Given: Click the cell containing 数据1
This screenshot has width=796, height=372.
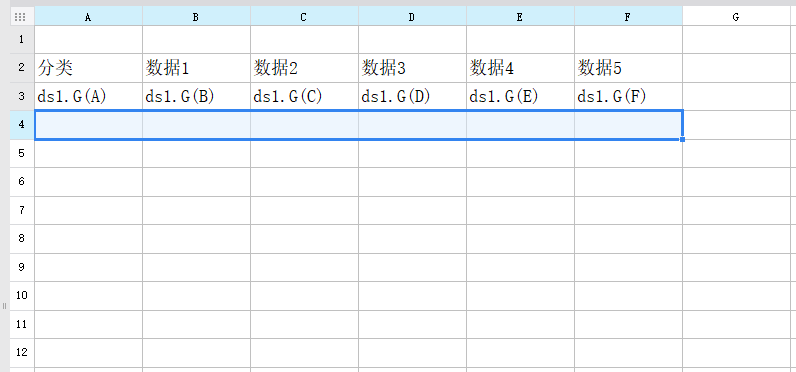Looking at the screenshot, I should tap(196, 68).
